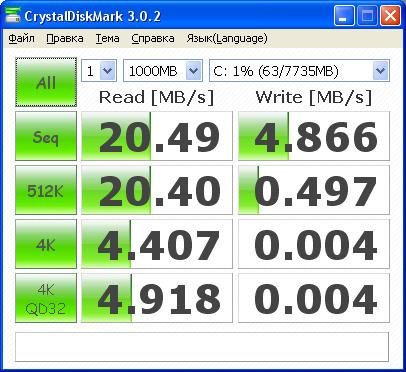Minimize the CrystalDiskMark window

pyautogui.click(x=344, y=16)
